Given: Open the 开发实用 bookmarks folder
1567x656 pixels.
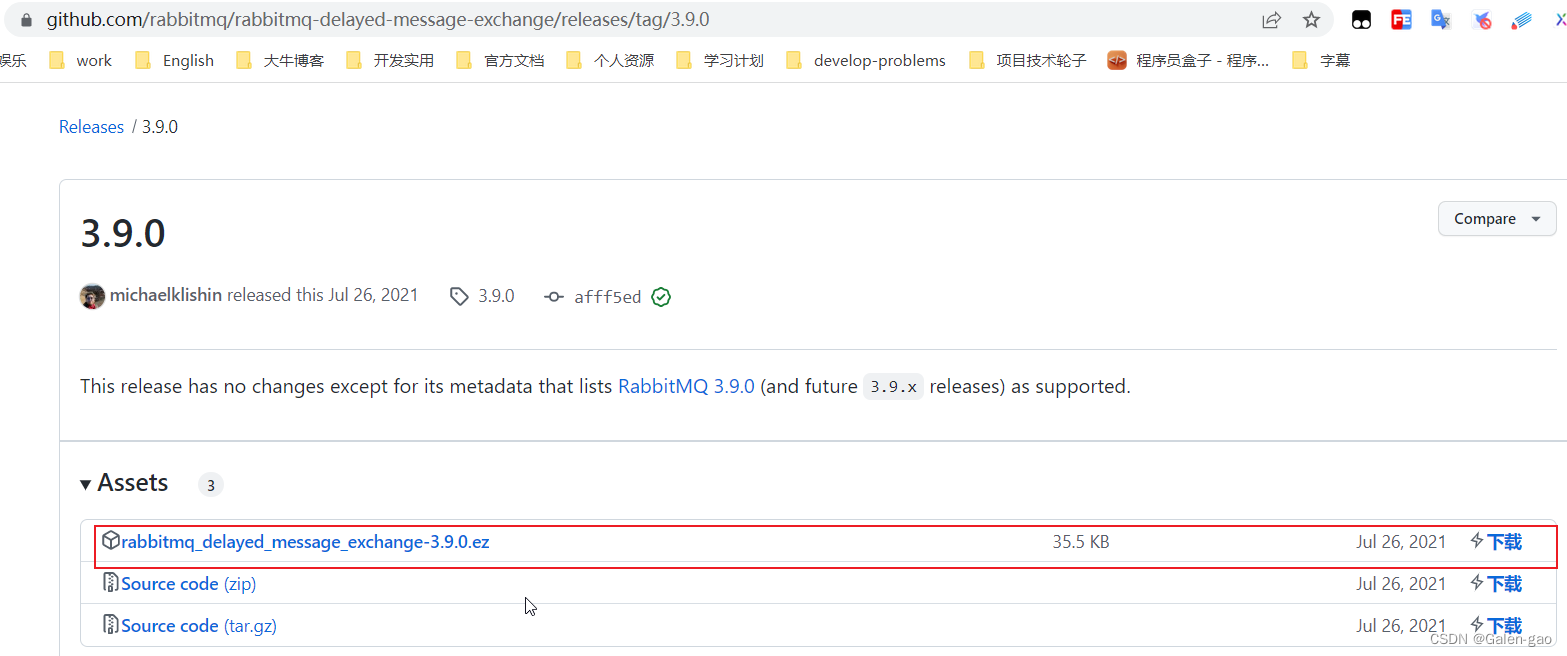Looking at the screenshot, I should click(390, 61).
